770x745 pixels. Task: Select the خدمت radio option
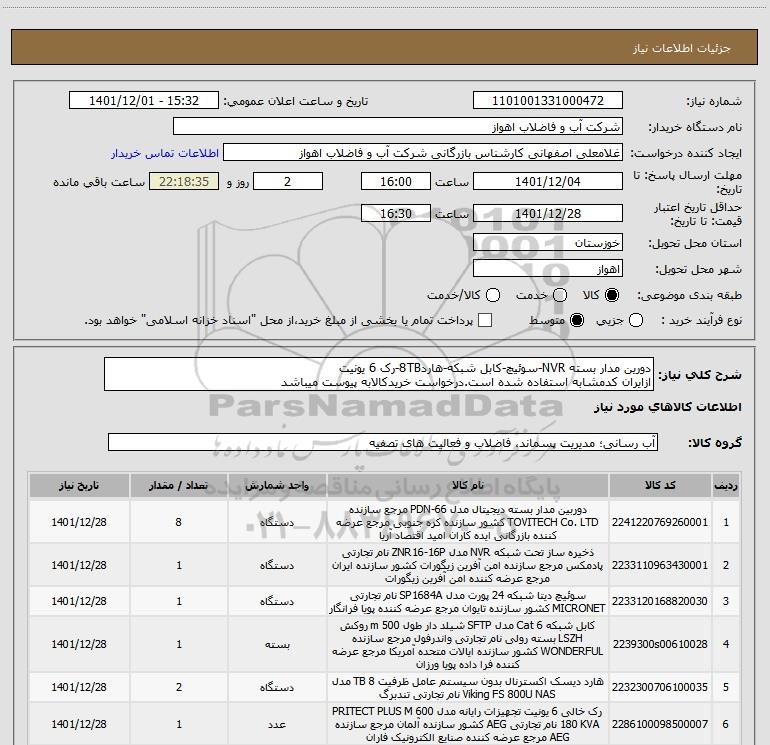click(560, 295)
